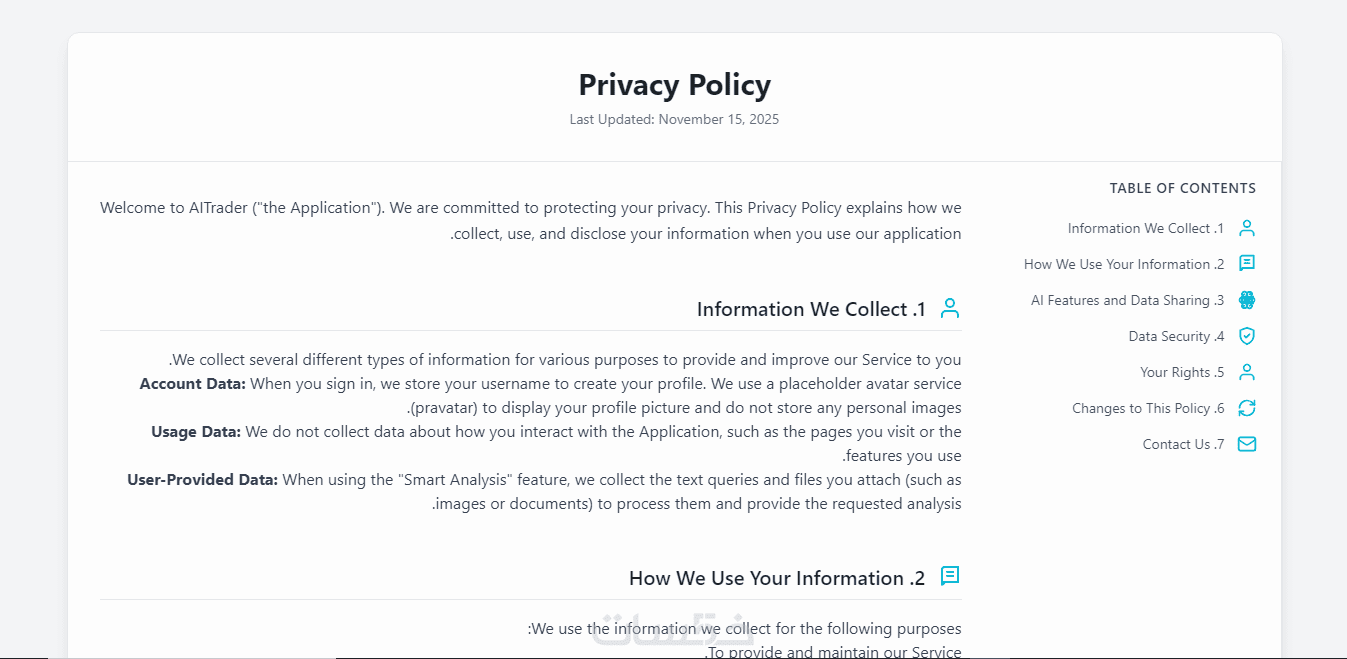The height and width of the screenshot is (659, 1347).
Task: Open the How We Use Your Information contents link
Action: point(1123,265)
